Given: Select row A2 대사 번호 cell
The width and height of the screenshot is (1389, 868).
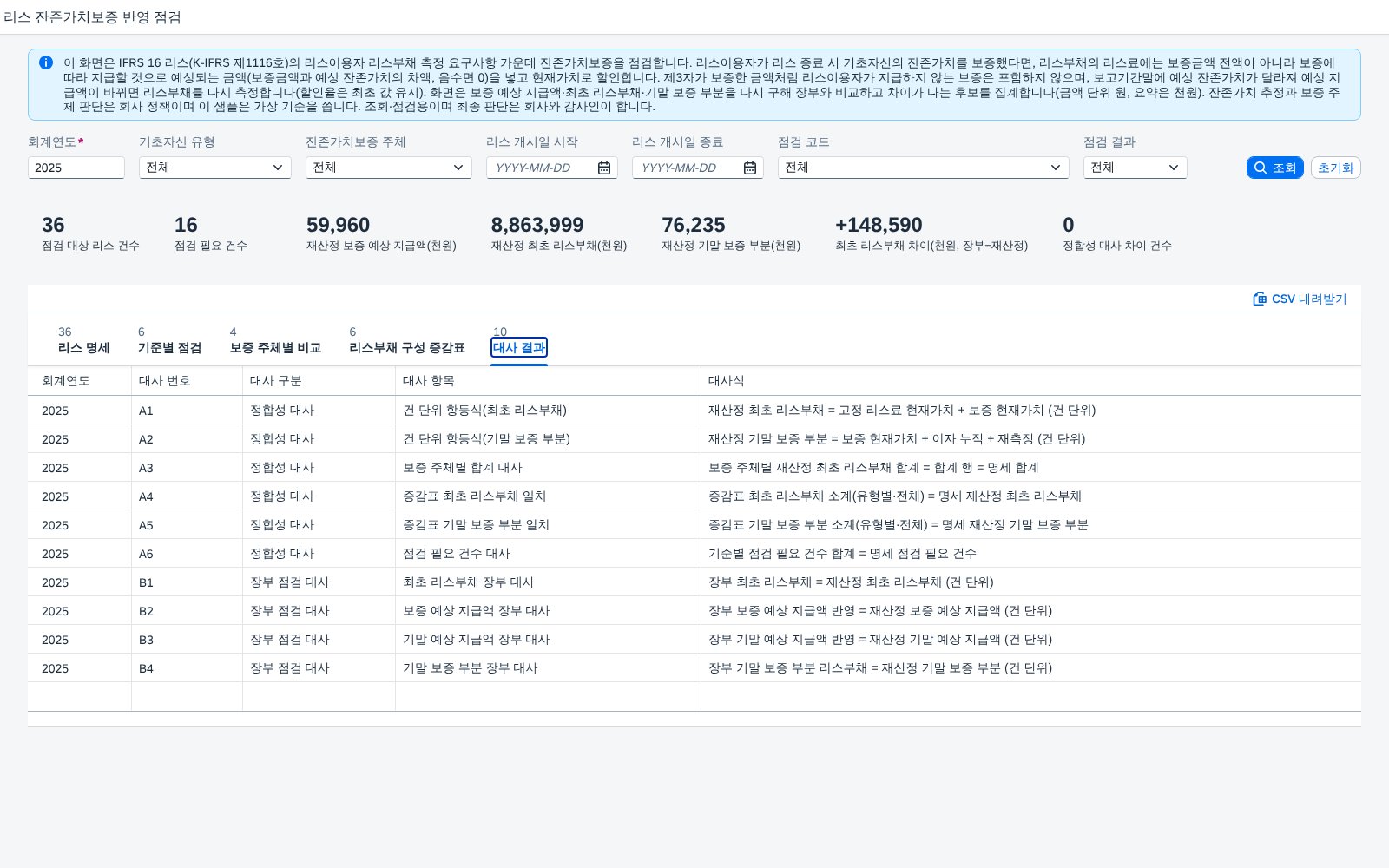Looking at the screenshot, I should coord(187,439).
